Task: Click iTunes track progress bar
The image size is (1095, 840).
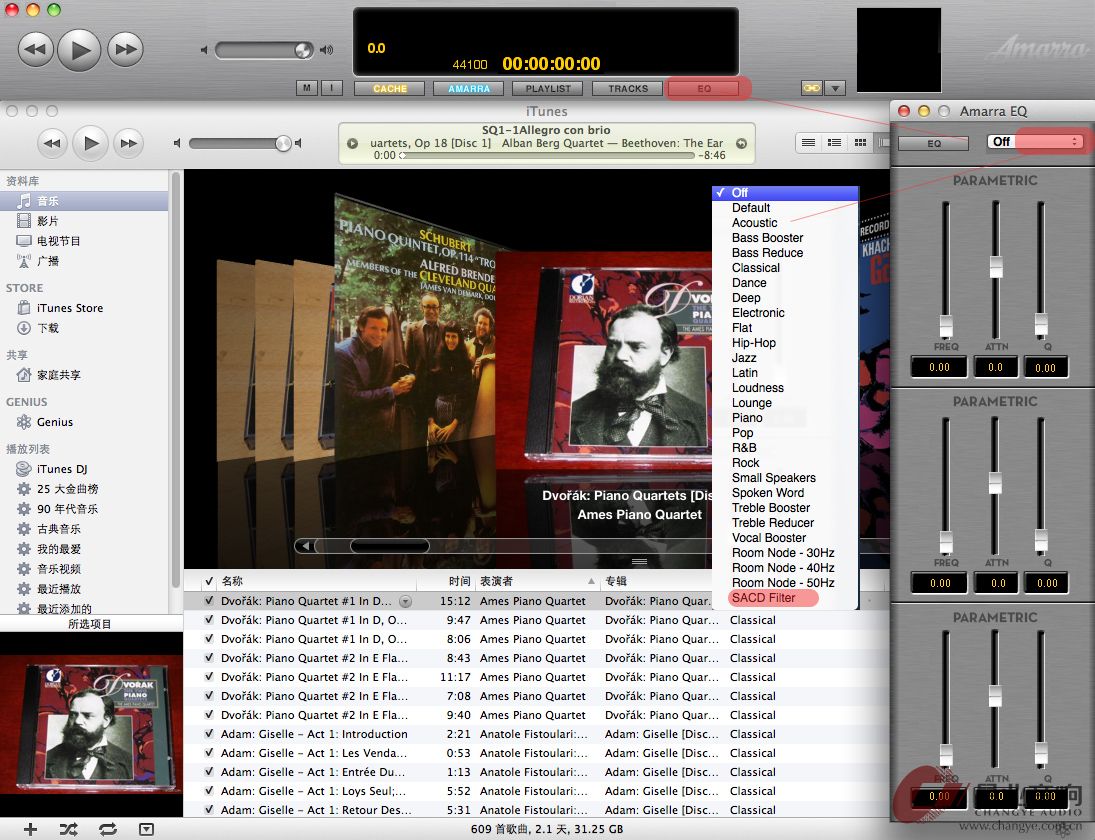Action: (x=548, y=156)
